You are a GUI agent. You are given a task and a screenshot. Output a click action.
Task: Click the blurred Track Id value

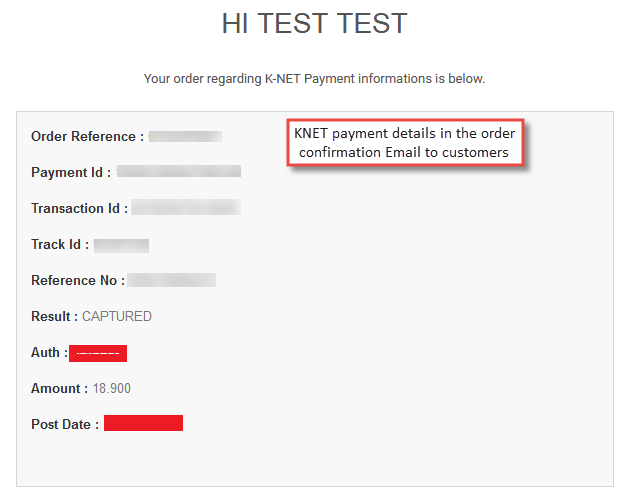[121, 245]
